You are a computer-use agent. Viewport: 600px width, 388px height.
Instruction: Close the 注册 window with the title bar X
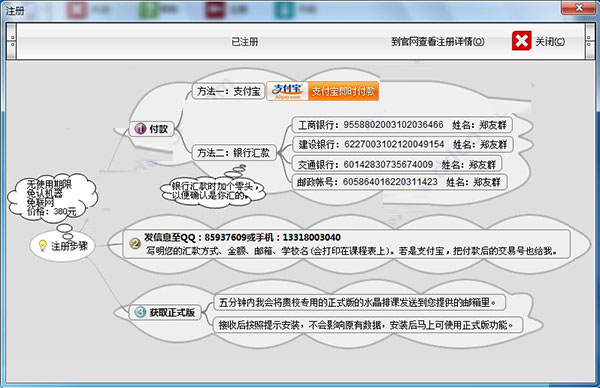(x=579, y=8)
